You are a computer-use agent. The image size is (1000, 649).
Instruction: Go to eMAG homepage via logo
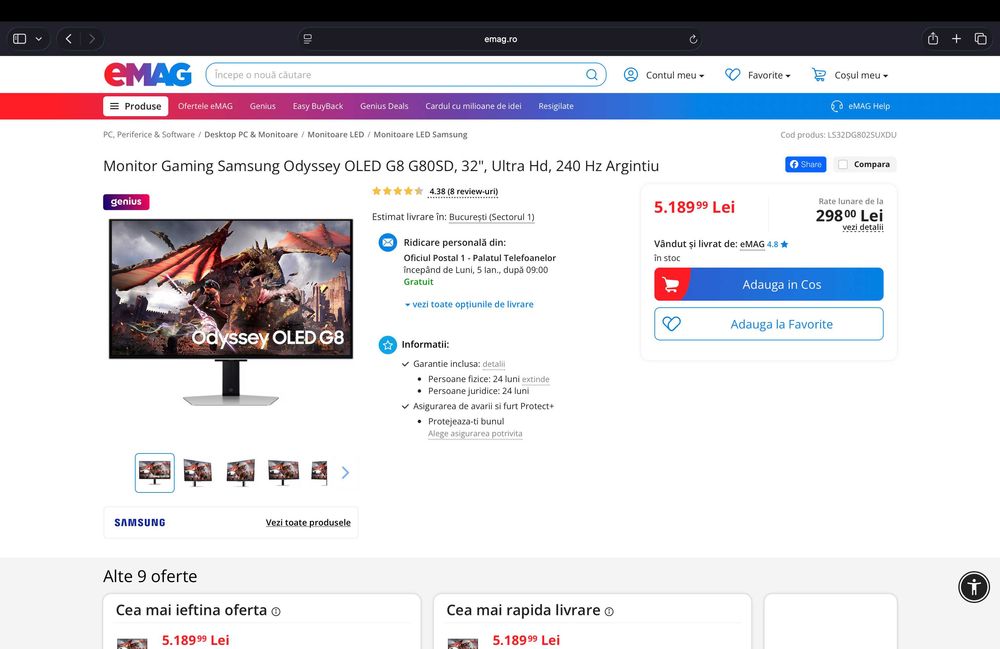tap(148, 74)
